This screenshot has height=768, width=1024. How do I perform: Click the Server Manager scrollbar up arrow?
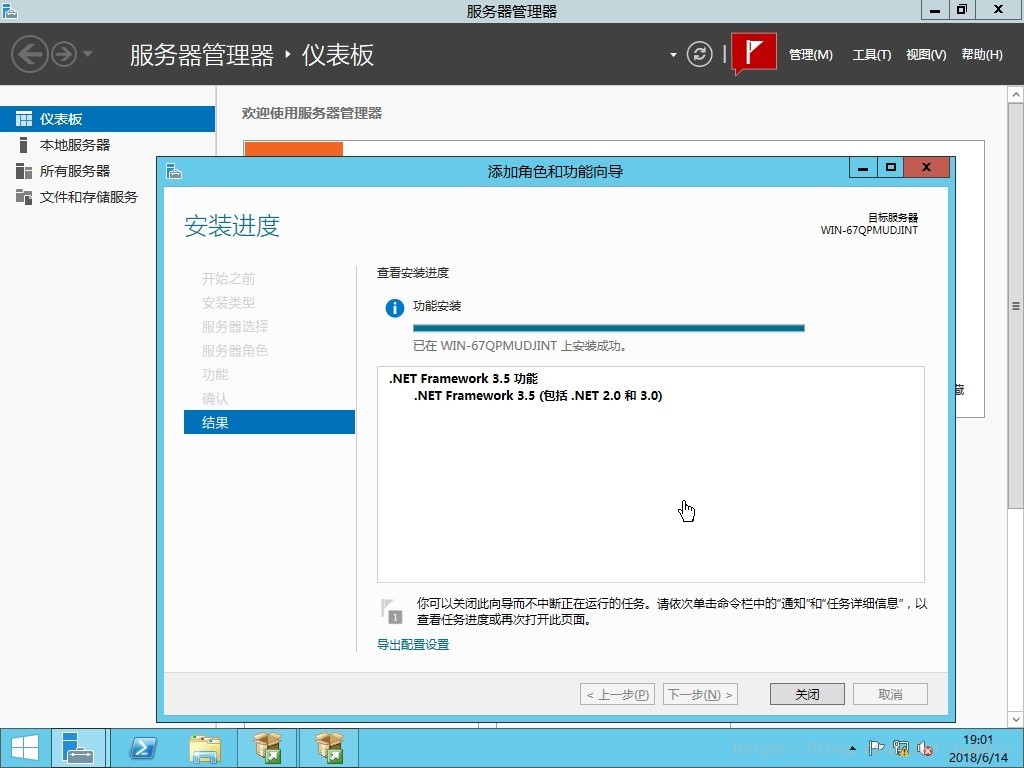point(1016,95)
